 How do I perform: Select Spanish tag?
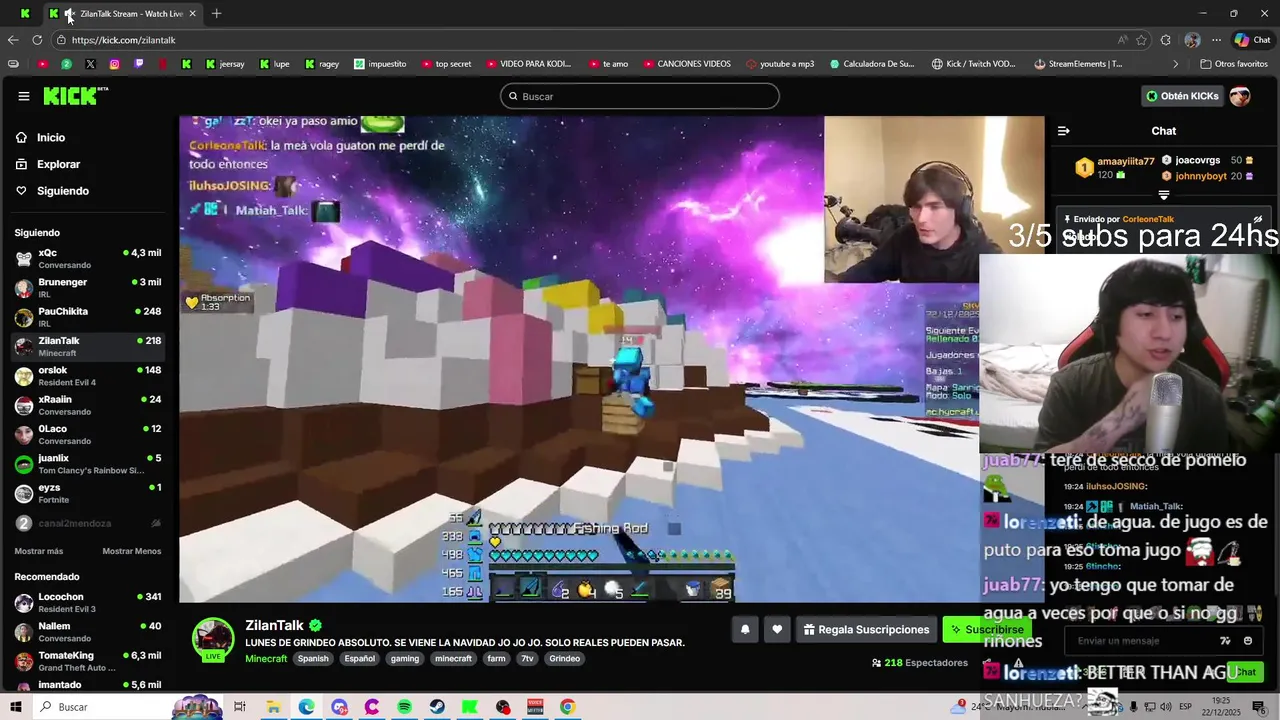point(313,659)
